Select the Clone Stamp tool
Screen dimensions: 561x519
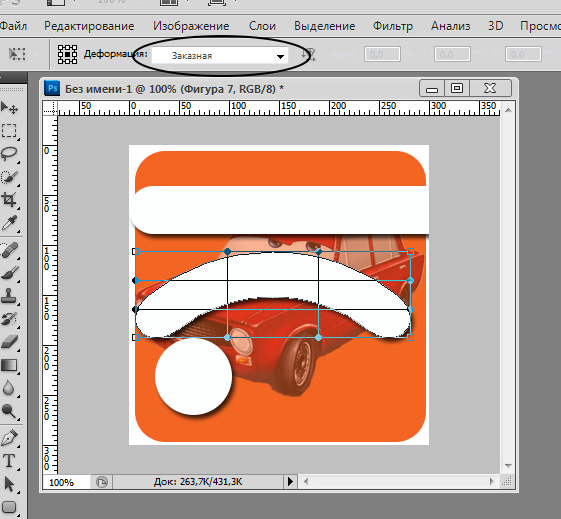[x=9, y=296]
